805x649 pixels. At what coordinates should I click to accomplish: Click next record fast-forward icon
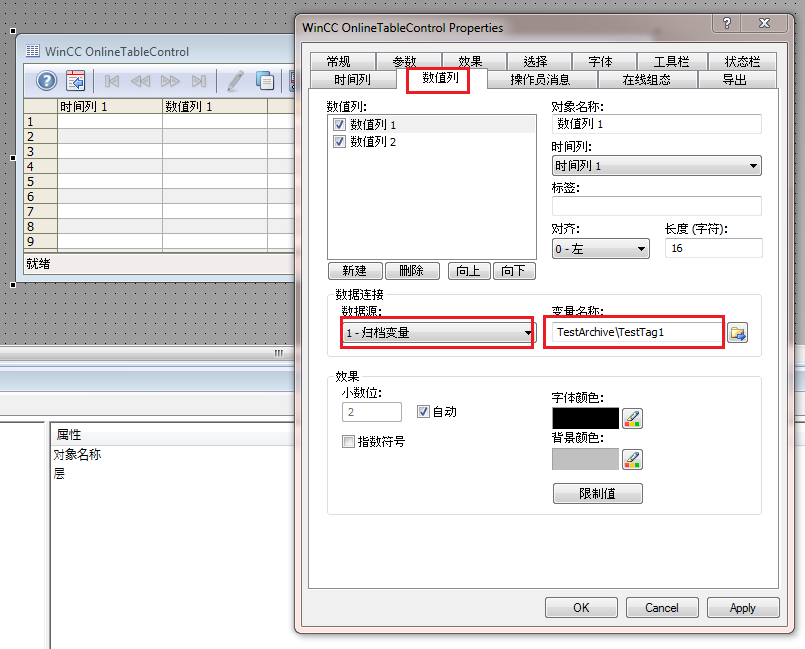point(170,81)
